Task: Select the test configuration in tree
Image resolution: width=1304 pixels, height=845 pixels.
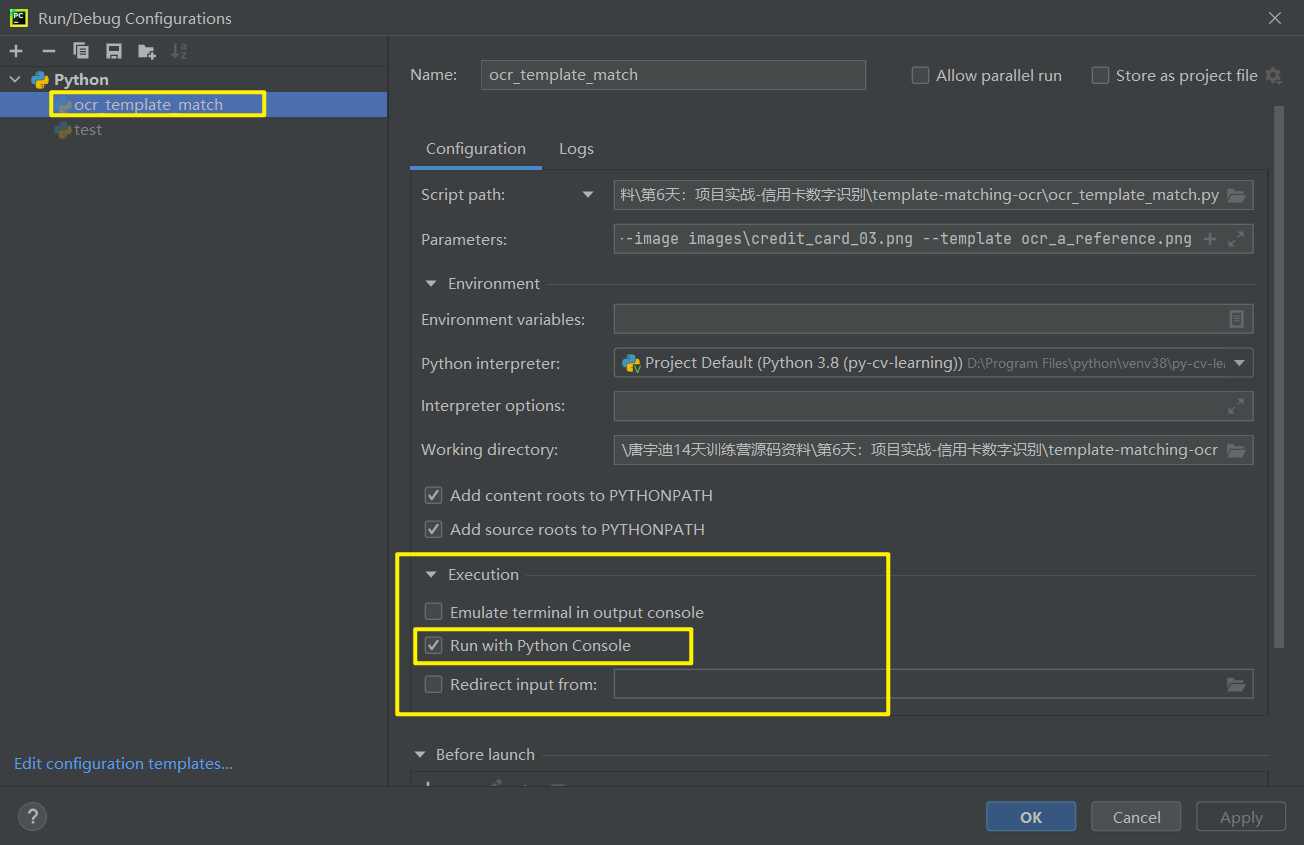Action: [193, 130]
